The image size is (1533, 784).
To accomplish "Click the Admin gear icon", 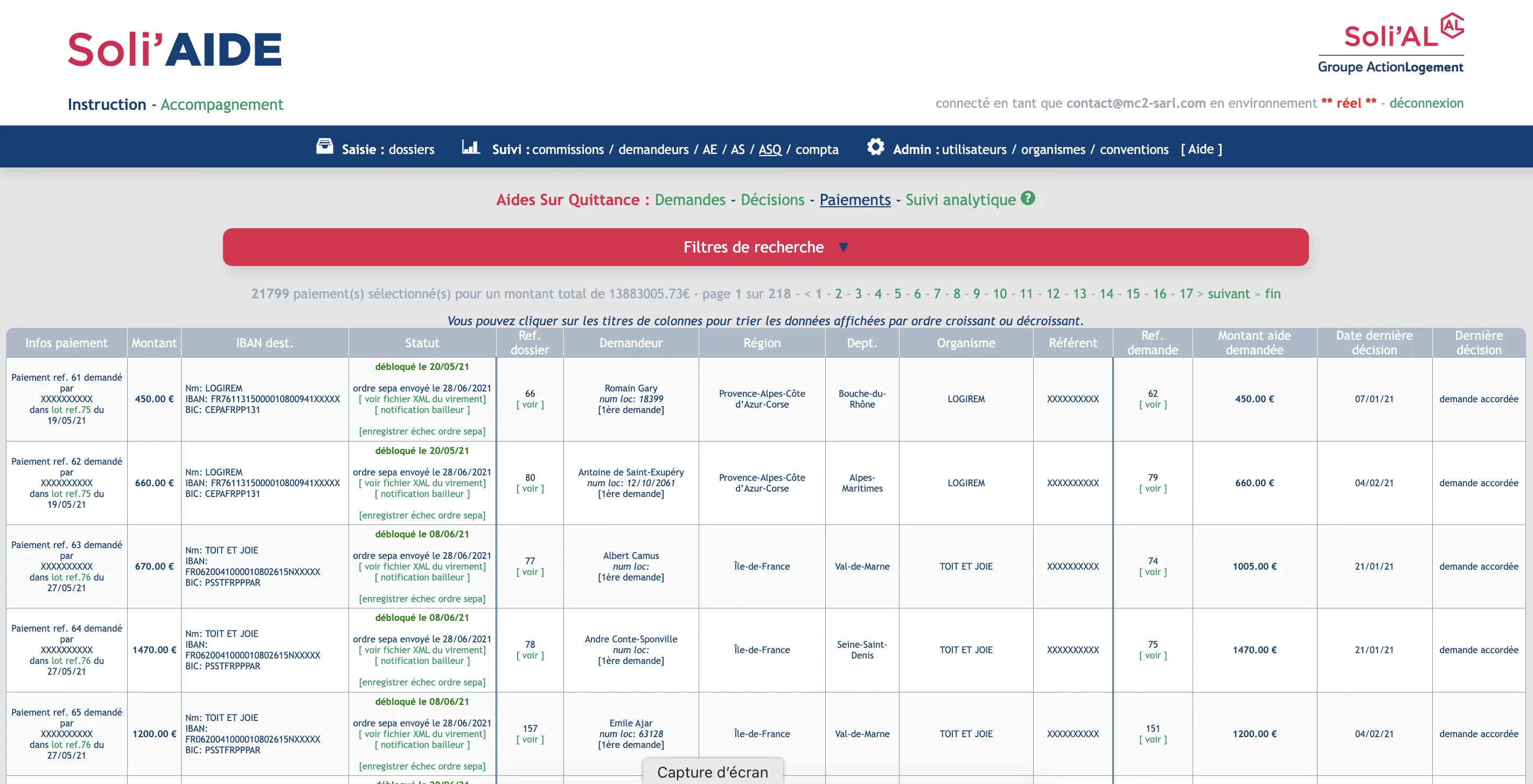I will (x=875, y=146).
